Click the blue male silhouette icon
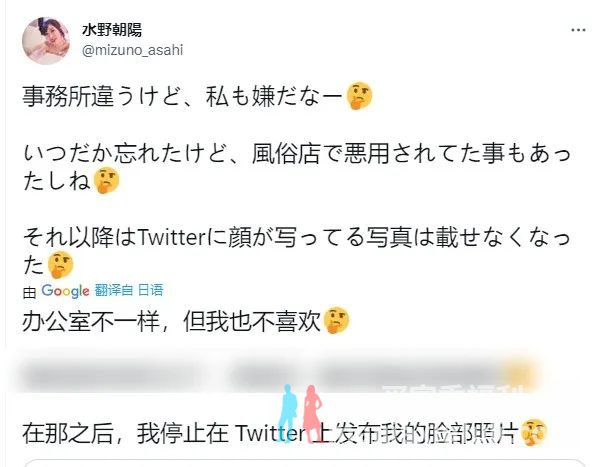598x467 pixels. click(288, 413)
